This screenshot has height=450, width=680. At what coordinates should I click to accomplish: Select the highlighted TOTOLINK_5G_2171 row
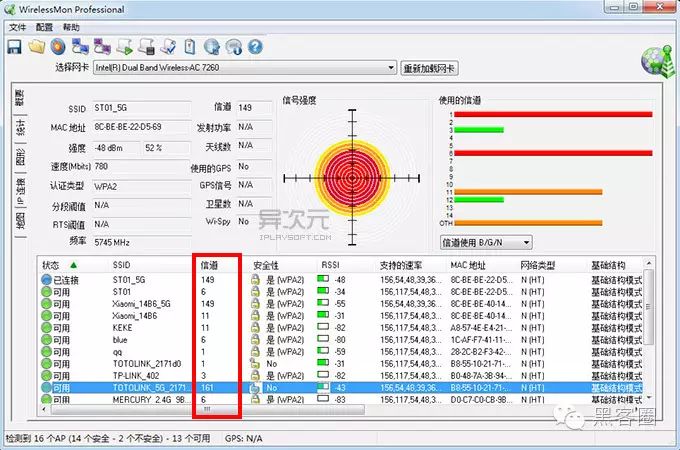coord(342,388)
